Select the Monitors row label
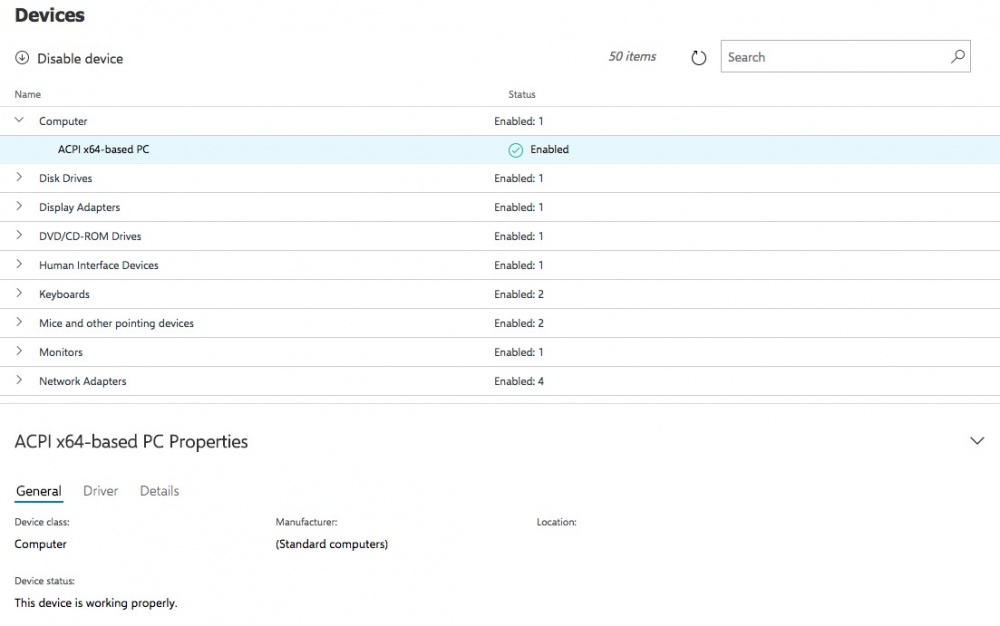 [61, 352]
